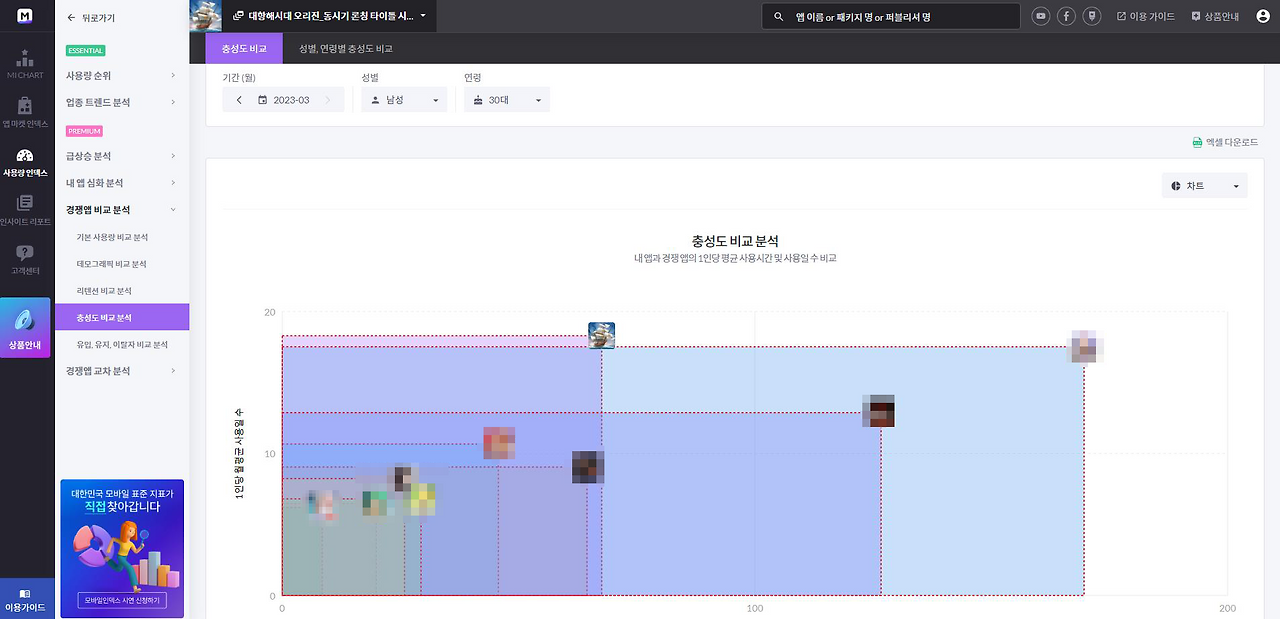Open 유입, 유지, 이탈자 비교 분석 page
1280x619 pixels.
pyautogui.click(x=122, y=344)
